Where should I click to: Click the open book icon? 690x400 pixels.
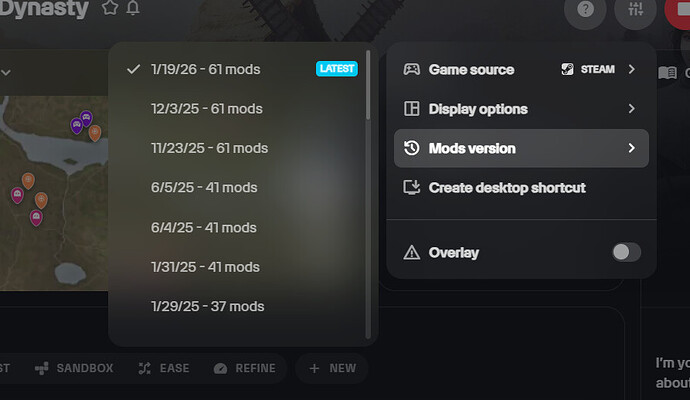tap(667, 73)
